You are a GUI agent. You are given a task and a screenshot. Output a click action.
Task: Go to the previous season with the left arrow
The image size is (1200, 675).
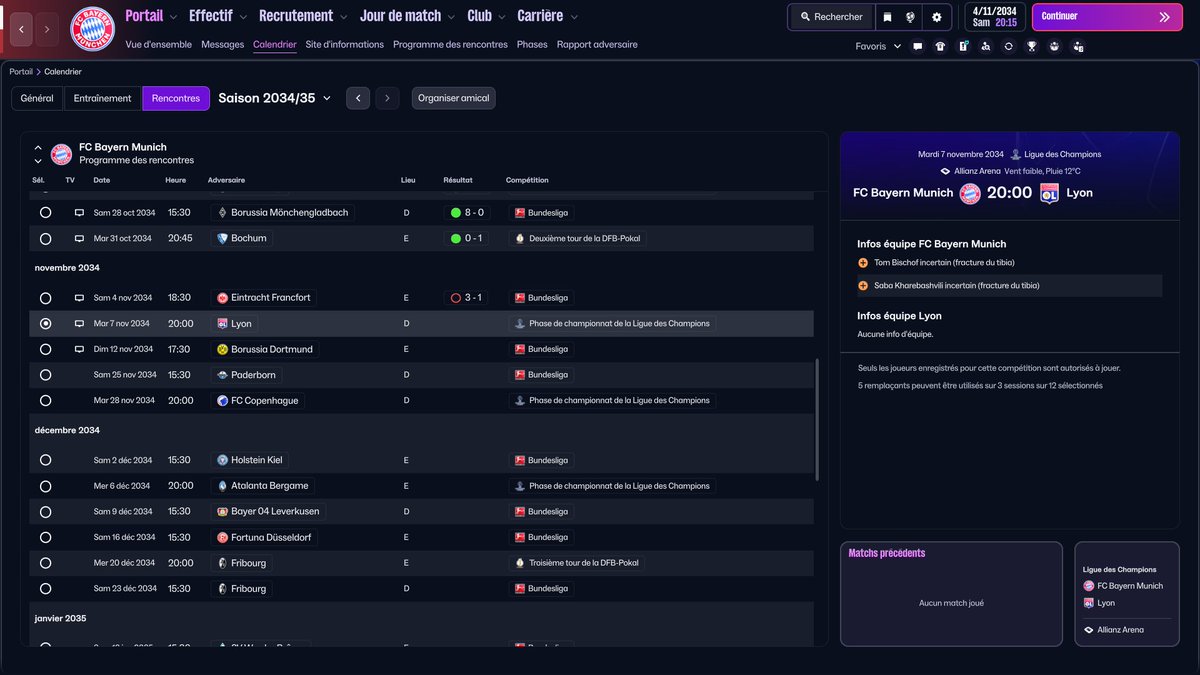[358, 98]
